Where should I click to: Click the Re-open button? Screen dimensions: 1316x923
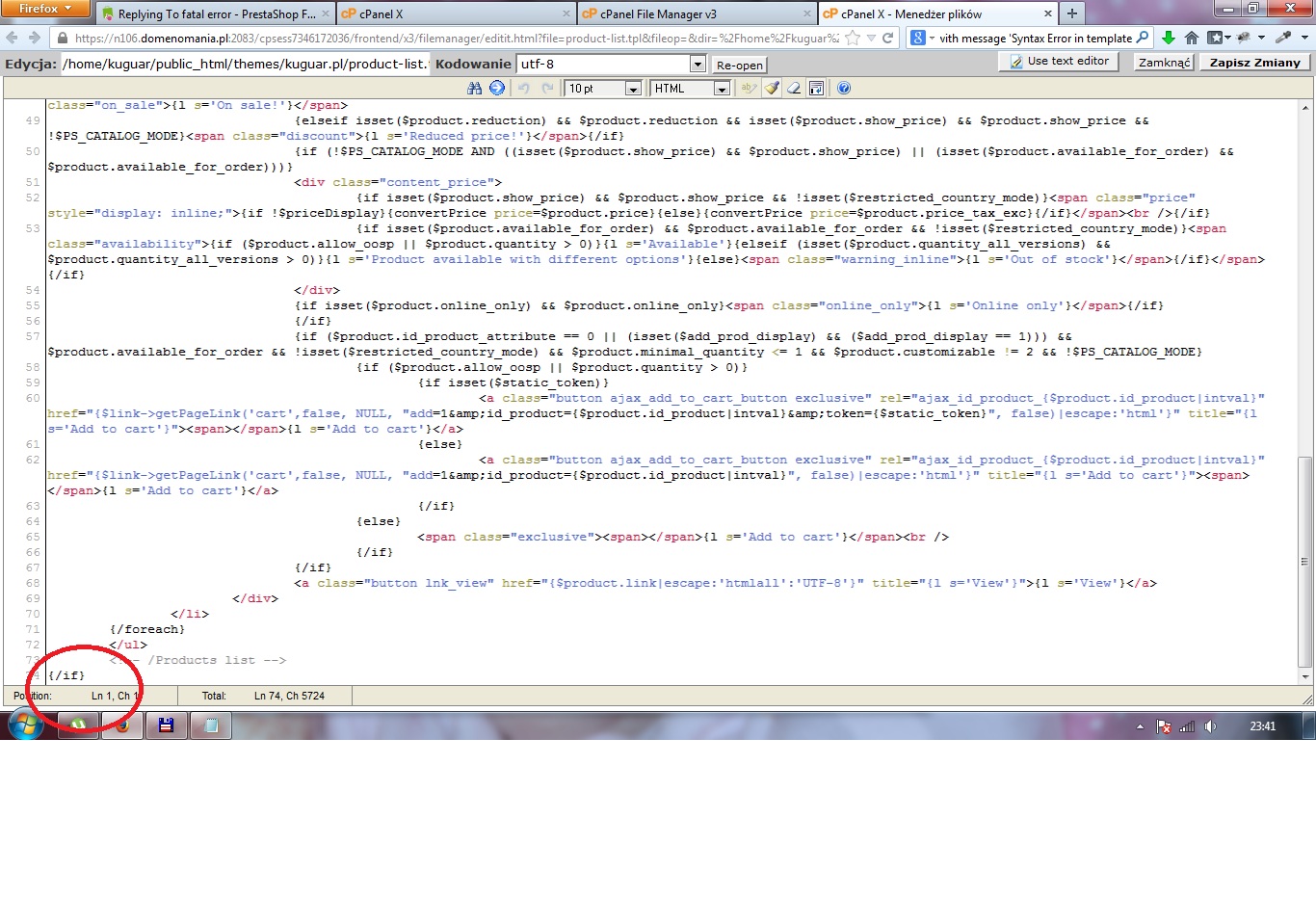pyautogui.click(x=740, y=65)
